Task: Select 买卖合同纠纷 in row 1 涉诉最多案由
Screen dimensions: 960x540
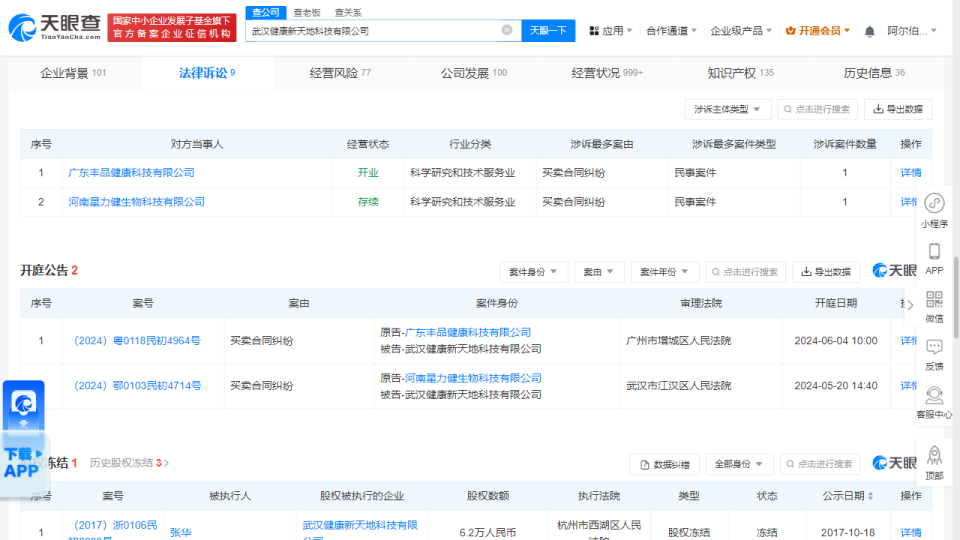Action: [x=573, y=173]
